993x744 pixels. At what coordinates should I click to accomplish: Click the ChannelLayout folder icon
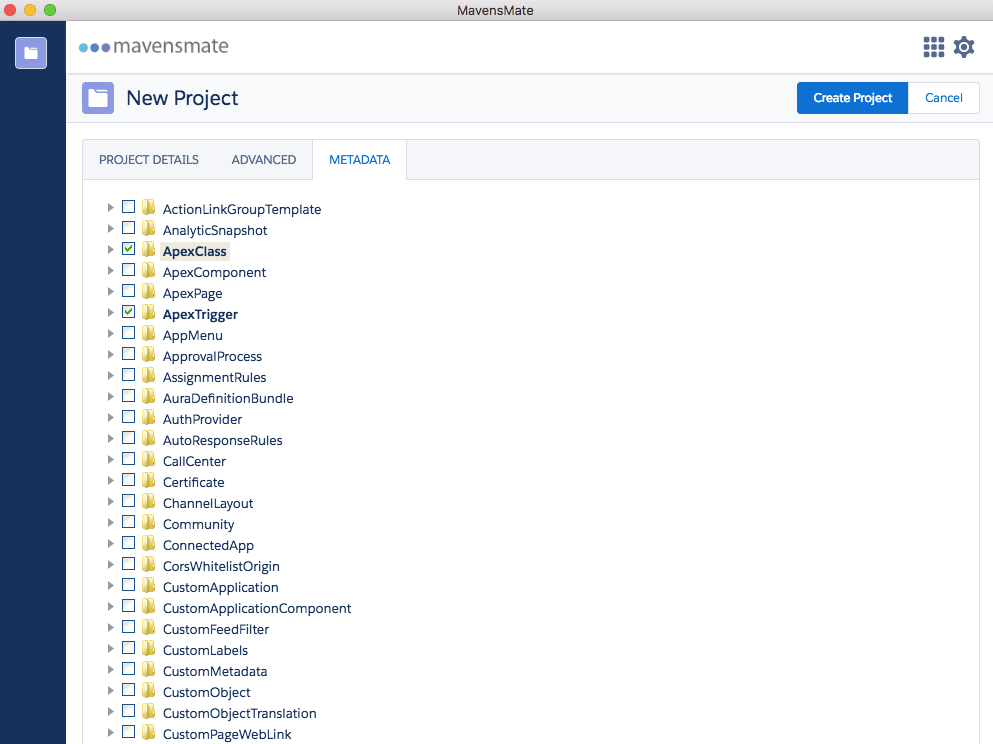(x=148, y=501)
